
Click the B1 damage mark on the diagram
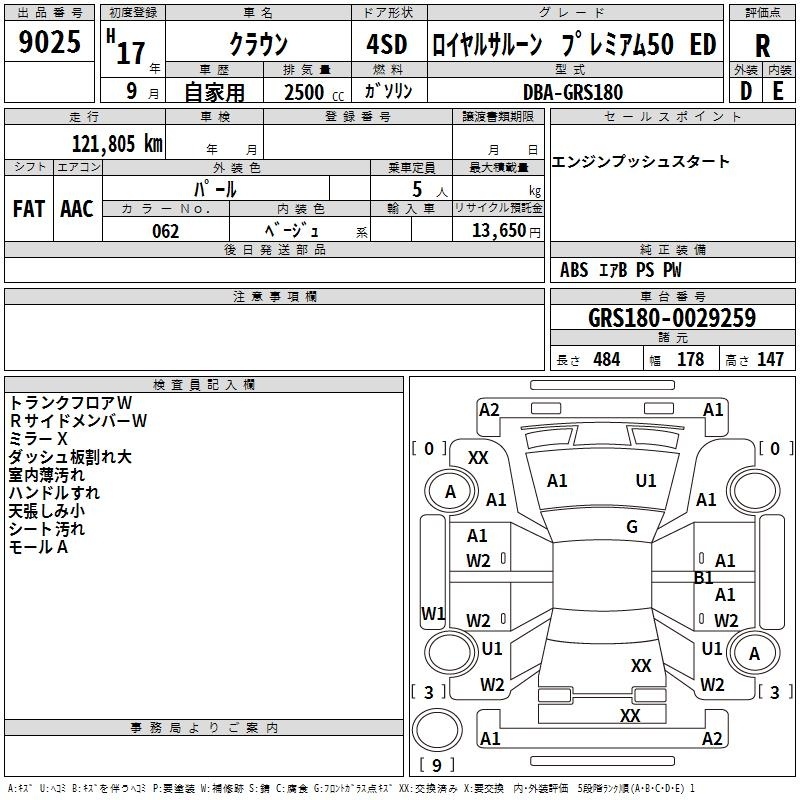point(704,577)
